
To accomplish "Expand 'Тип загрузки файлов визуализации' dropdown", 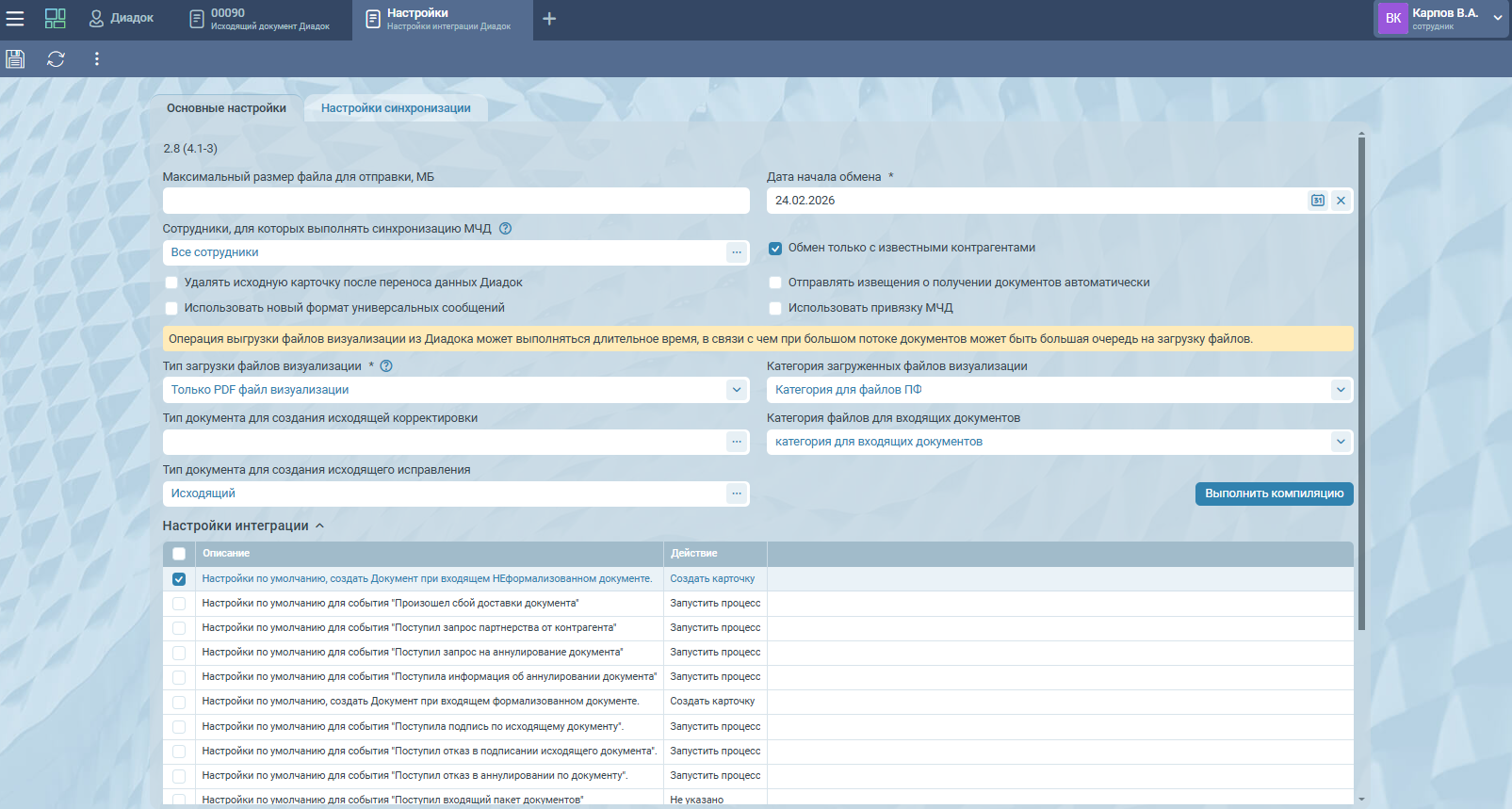I will tap(736, 390).
